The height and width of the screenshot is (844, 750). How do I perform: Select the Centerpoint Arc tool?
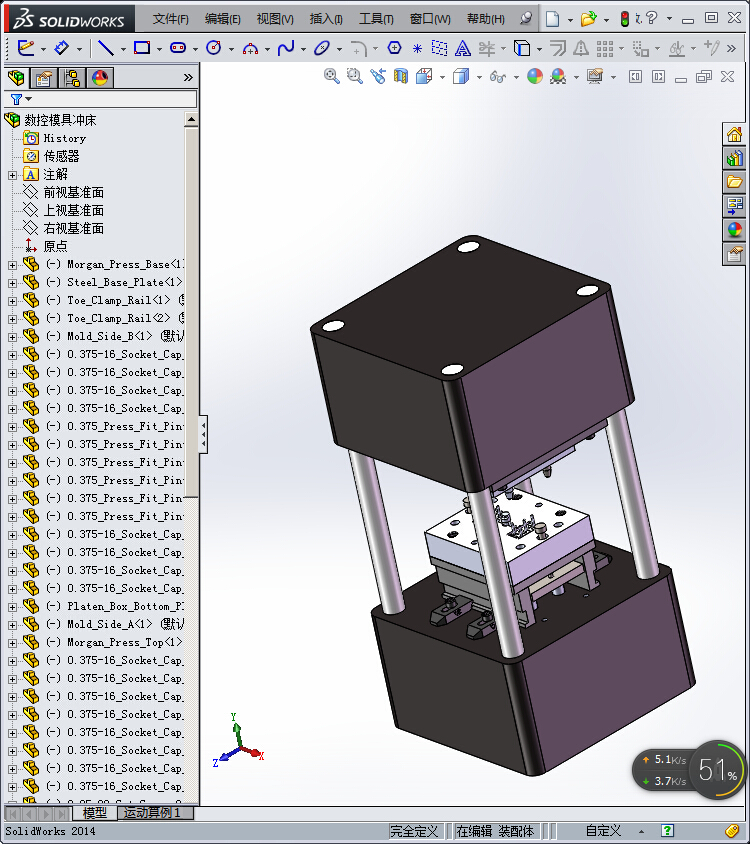[x=250, y=49]
